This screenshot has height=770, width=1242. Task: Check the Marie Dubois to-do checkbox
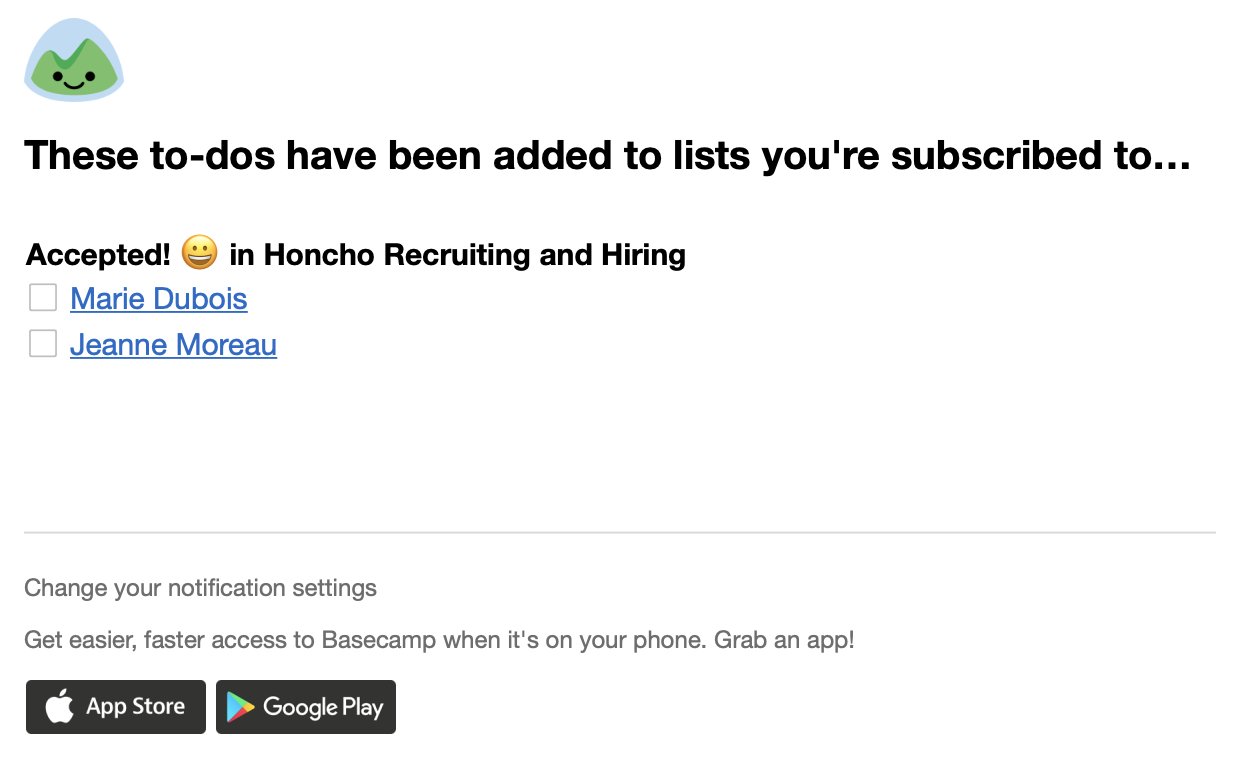(x=43, y=298)
